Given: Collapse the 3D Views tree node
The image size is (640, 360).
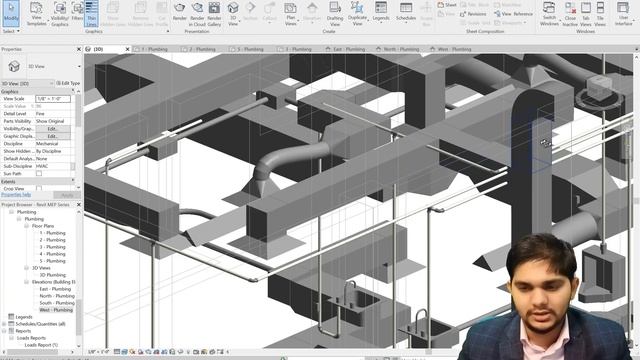Looking at the screenshot, I should point(27,268).
